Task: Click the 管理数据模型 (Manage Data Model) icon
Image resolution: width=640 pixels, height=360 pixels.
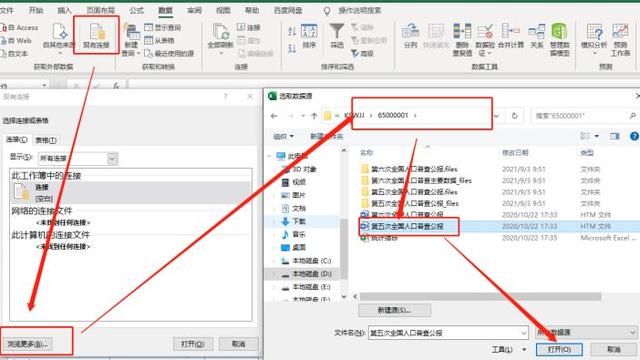Action: tap(560, 40)
